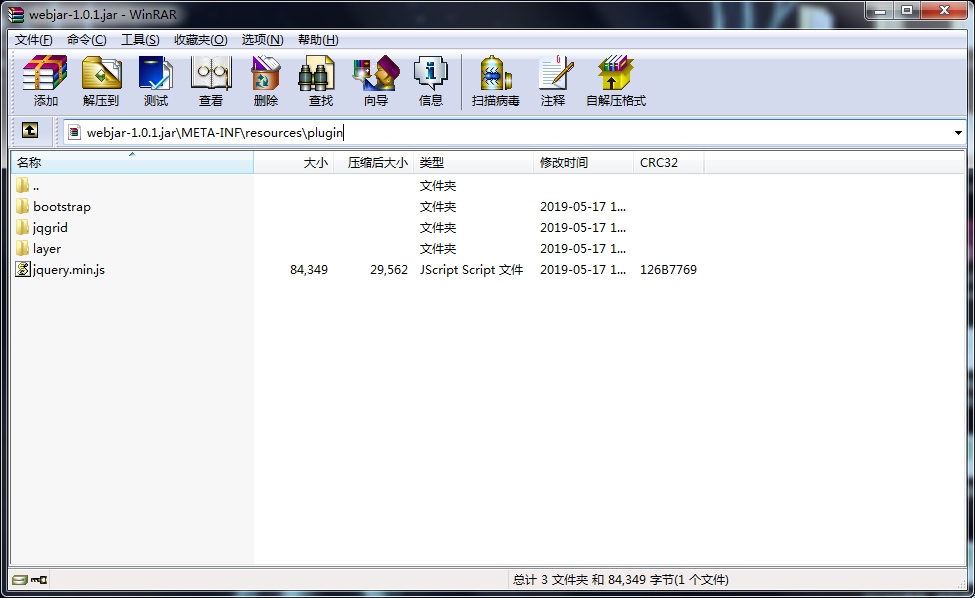Click the 查看 (View) toolbar icon
The width and height of the screenshot is (975, 598).
coord(211,73)
